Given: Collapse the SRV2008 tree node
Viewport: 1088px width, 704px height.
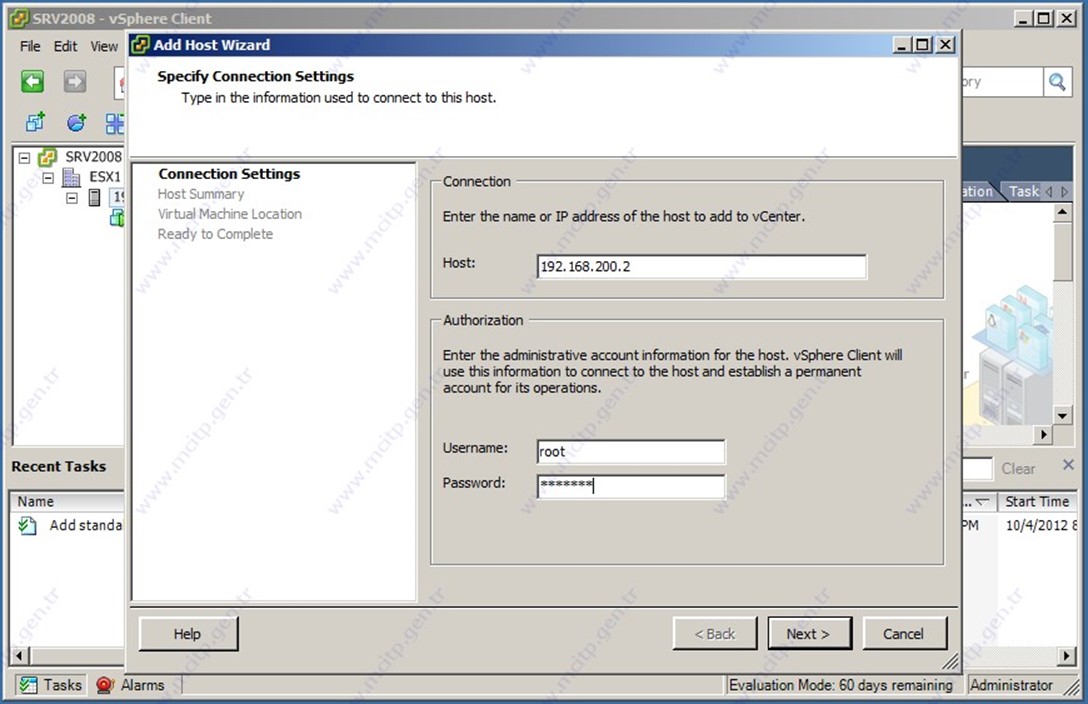Looking at the screenshot, I should (24, 157).
